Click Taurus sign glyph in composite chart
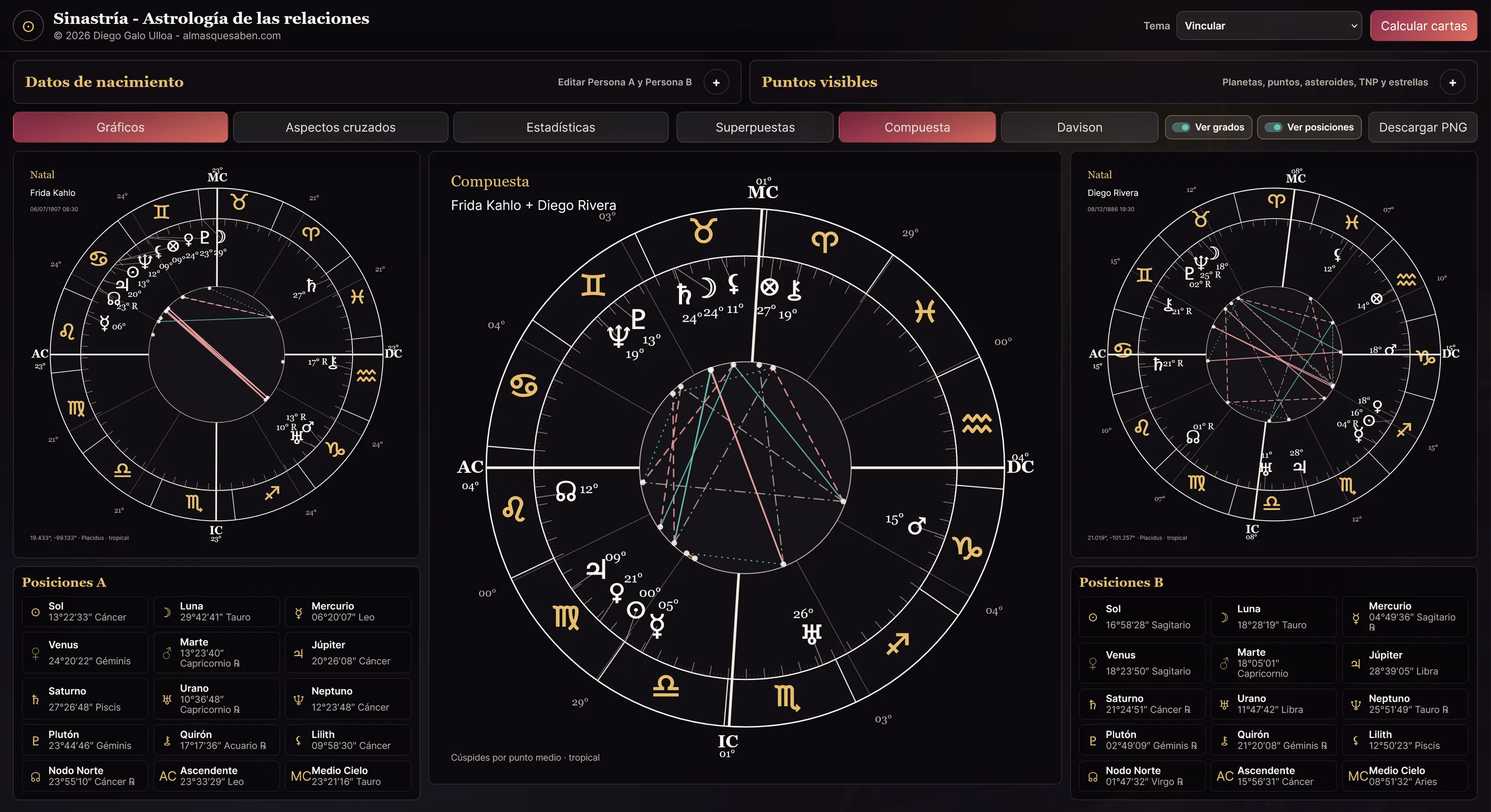Viewport: 1491px width, 812px height. (704, 231)
